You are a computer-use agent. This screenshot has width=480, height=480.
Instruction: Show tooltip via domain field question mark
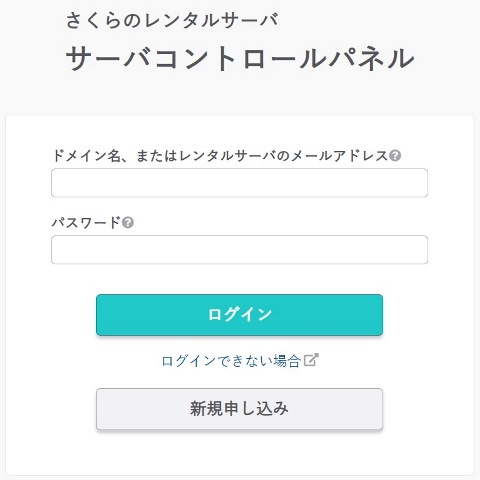tap(395, 156)
